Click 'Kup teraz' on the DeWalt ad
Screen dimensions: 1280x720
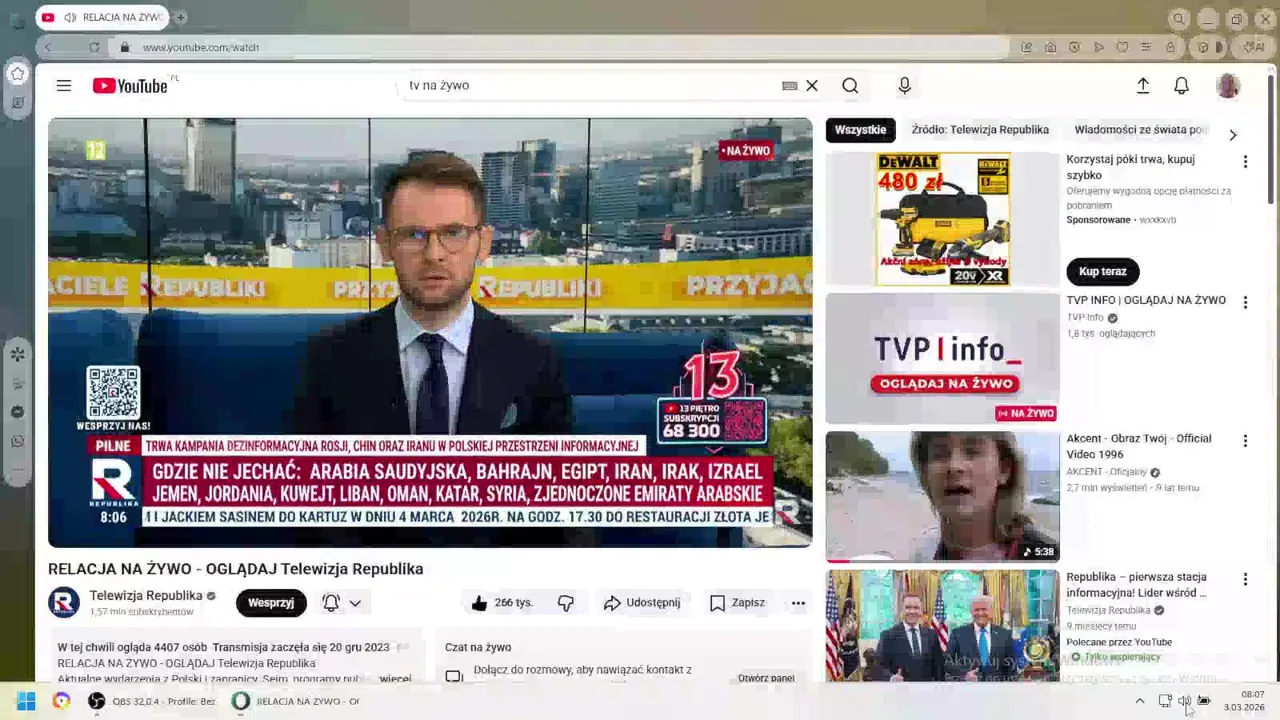click(1102, 272)
